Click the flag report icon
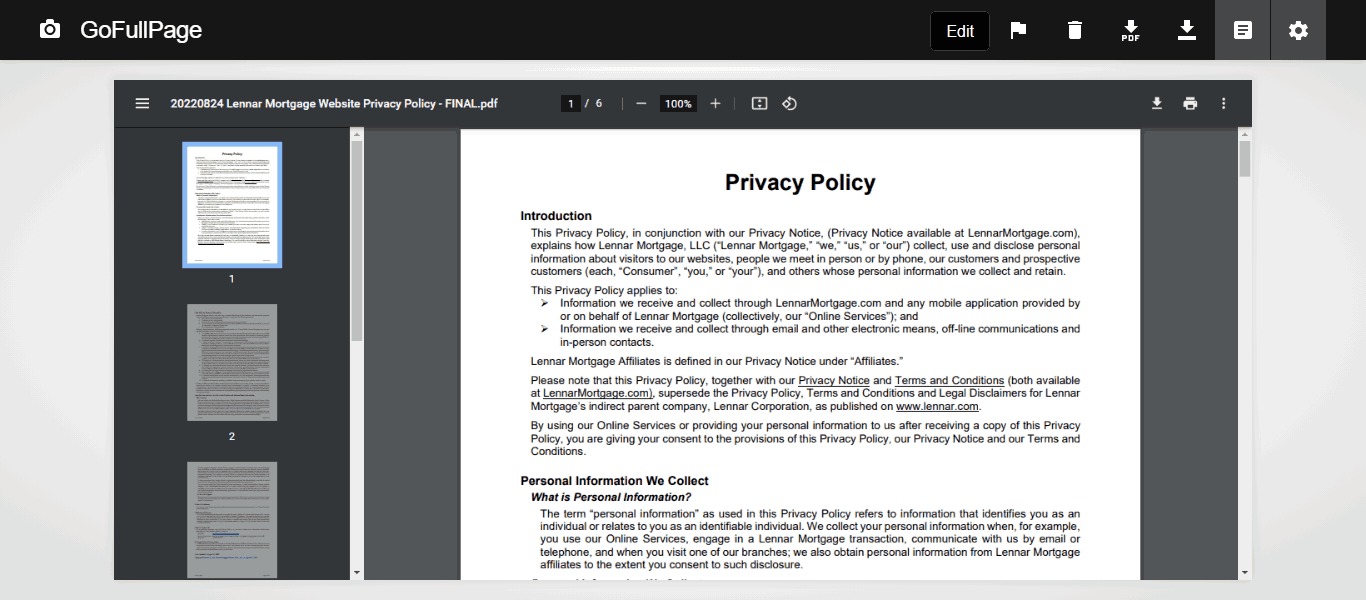The height and width of the screenshot is (600, 1366). tap(1018, 30)
